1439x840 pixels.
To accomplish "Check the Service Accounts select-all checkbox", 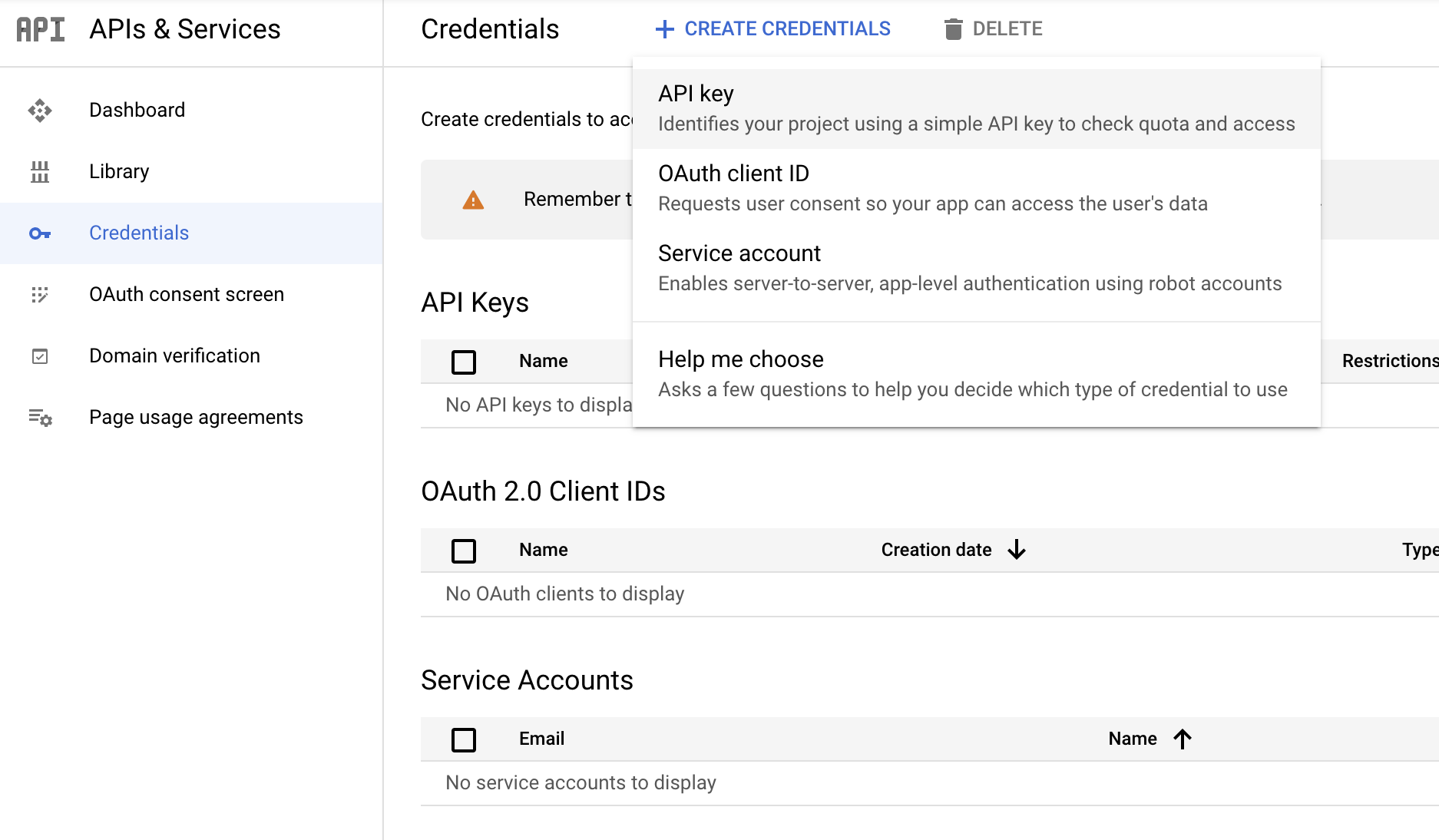I will tap(464, 739).
